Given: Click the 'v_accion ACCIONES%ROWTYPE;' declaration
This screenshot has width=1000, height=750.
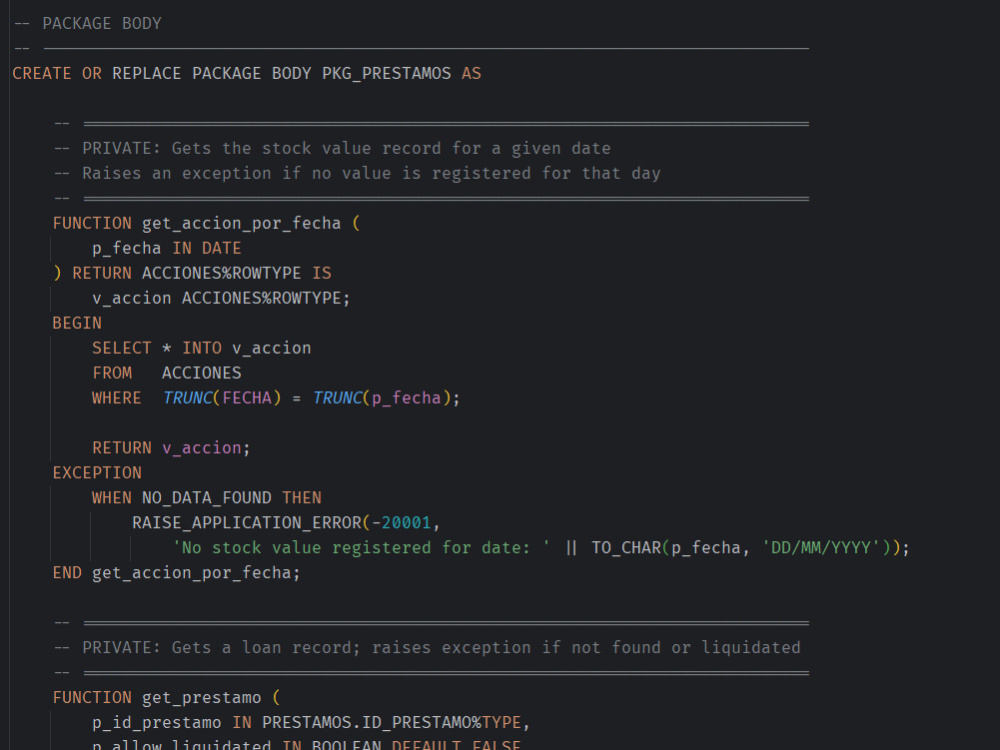Looking at the screenshot, I should coord(221,298).
